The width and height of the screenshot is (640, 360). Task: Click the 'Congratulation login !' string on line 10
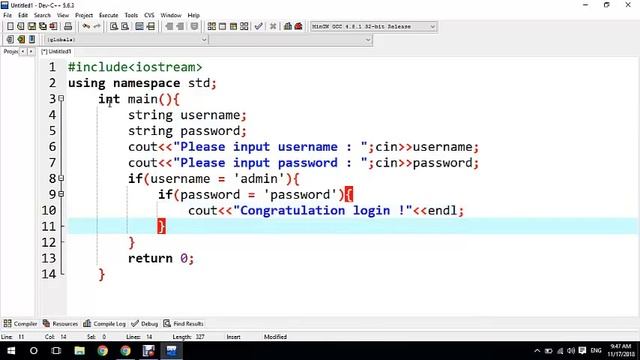coord(323,211)
